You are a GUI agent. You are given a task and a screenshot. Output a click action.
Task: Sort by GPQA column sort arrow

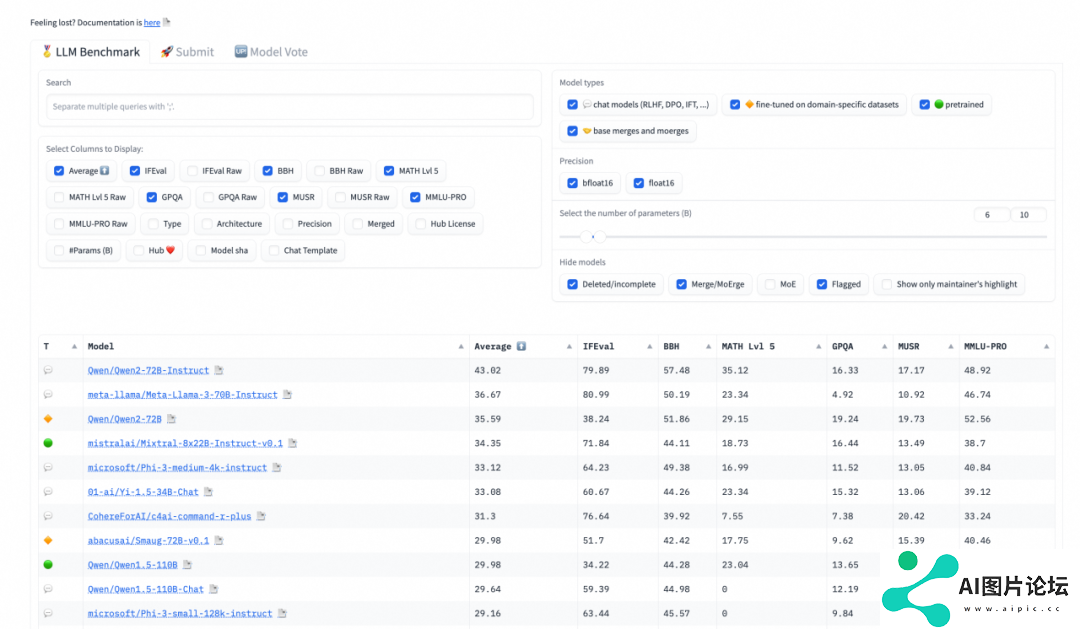click(x=884, y=347)
